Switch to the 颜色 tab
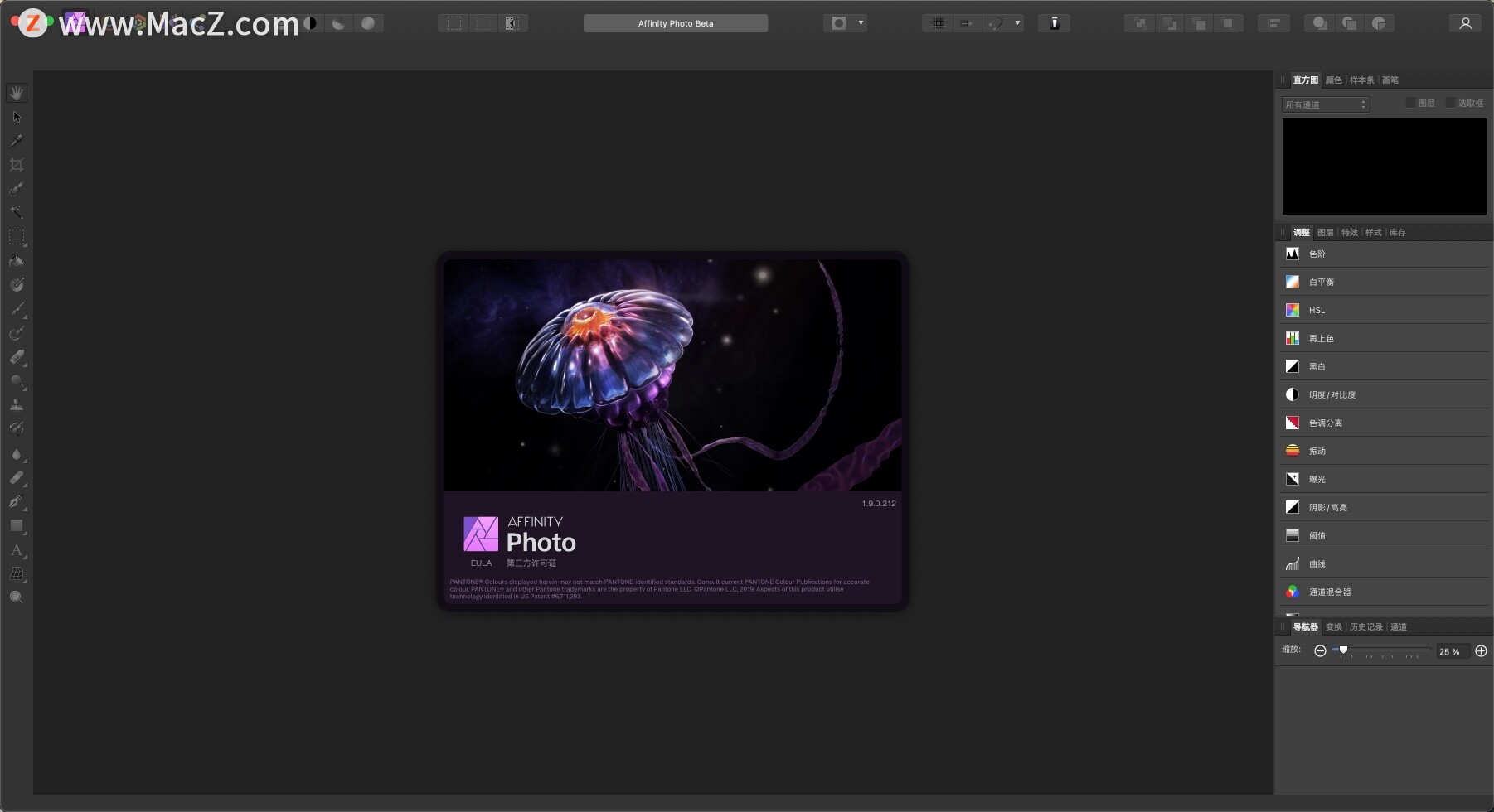This screenshot has height=812, width=1494. coord(1333,80)
